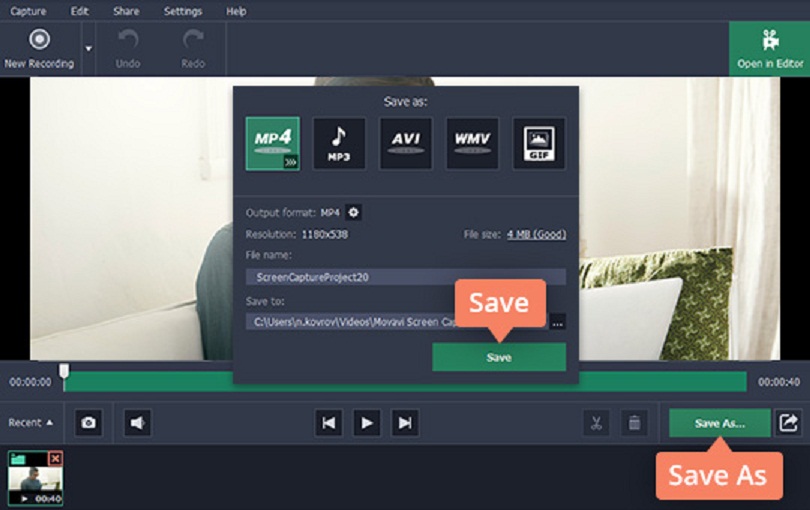The width and height of the screenshot is (810, 510).
Task: Open the Capture menu
Action: 28,11
